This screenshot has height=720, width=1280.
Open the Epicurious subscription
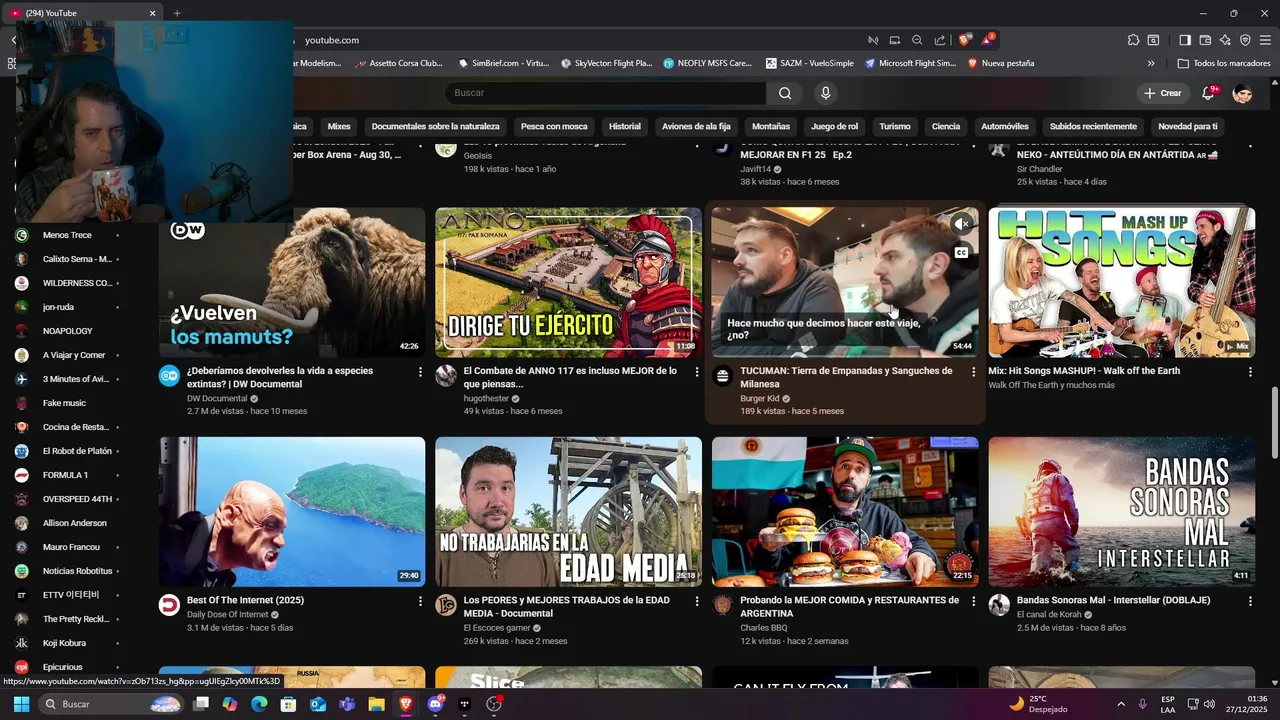[66, 667]
